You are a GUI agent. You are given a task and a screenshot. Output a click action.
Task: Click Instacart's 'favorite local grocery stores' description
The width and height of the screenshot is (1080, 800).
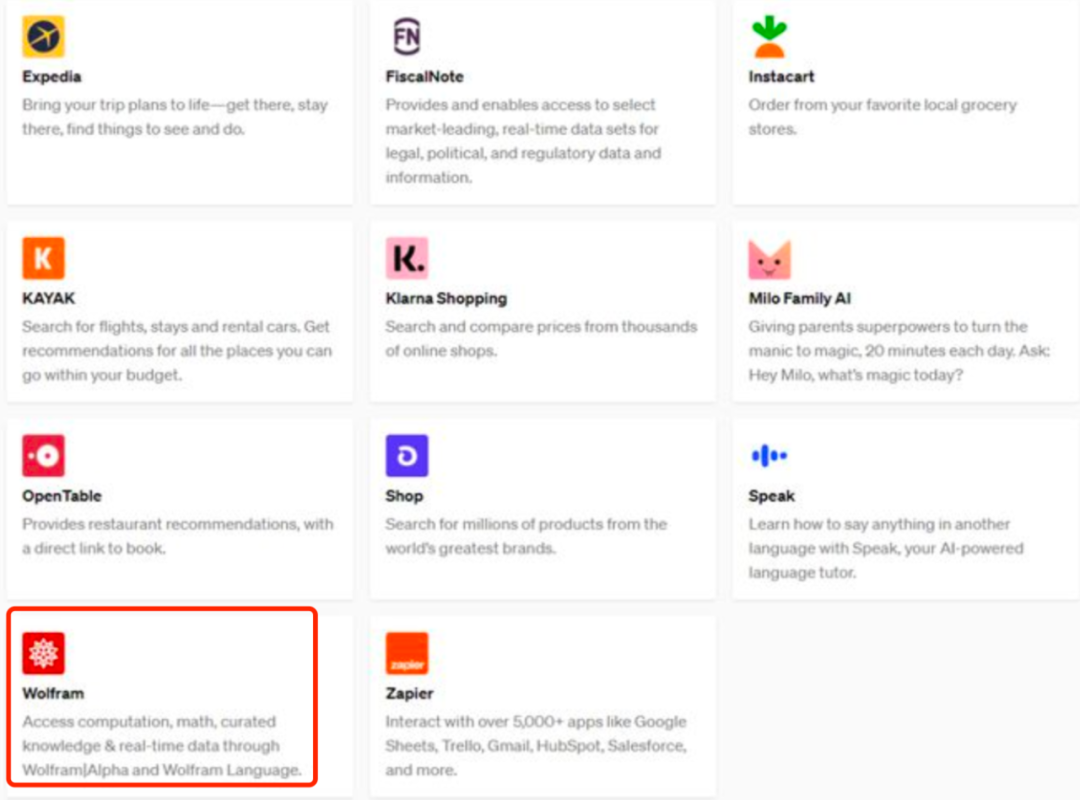[x=882, y=116]
